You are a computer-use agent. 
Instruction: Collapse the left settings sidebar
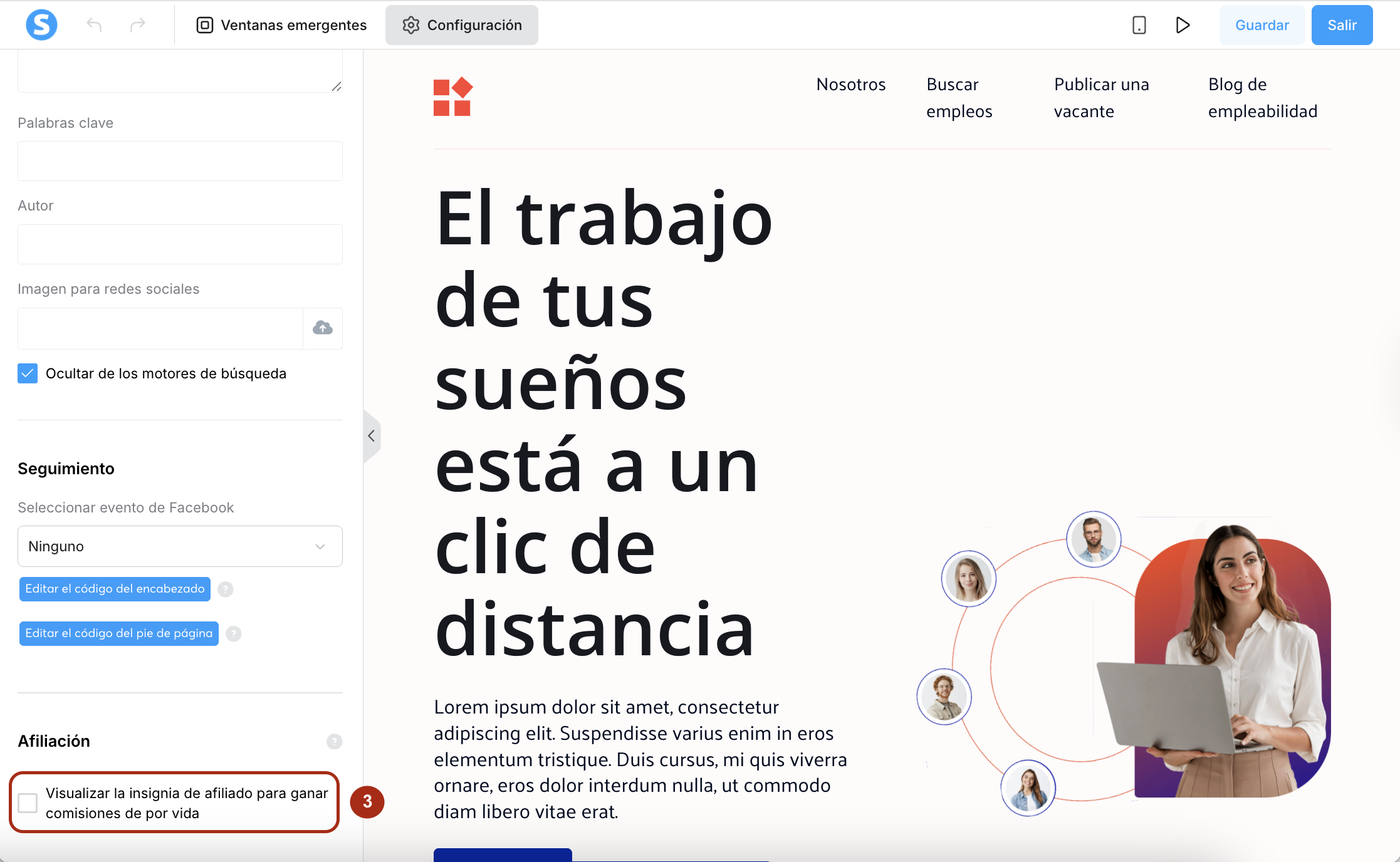[x=372, y=436]
